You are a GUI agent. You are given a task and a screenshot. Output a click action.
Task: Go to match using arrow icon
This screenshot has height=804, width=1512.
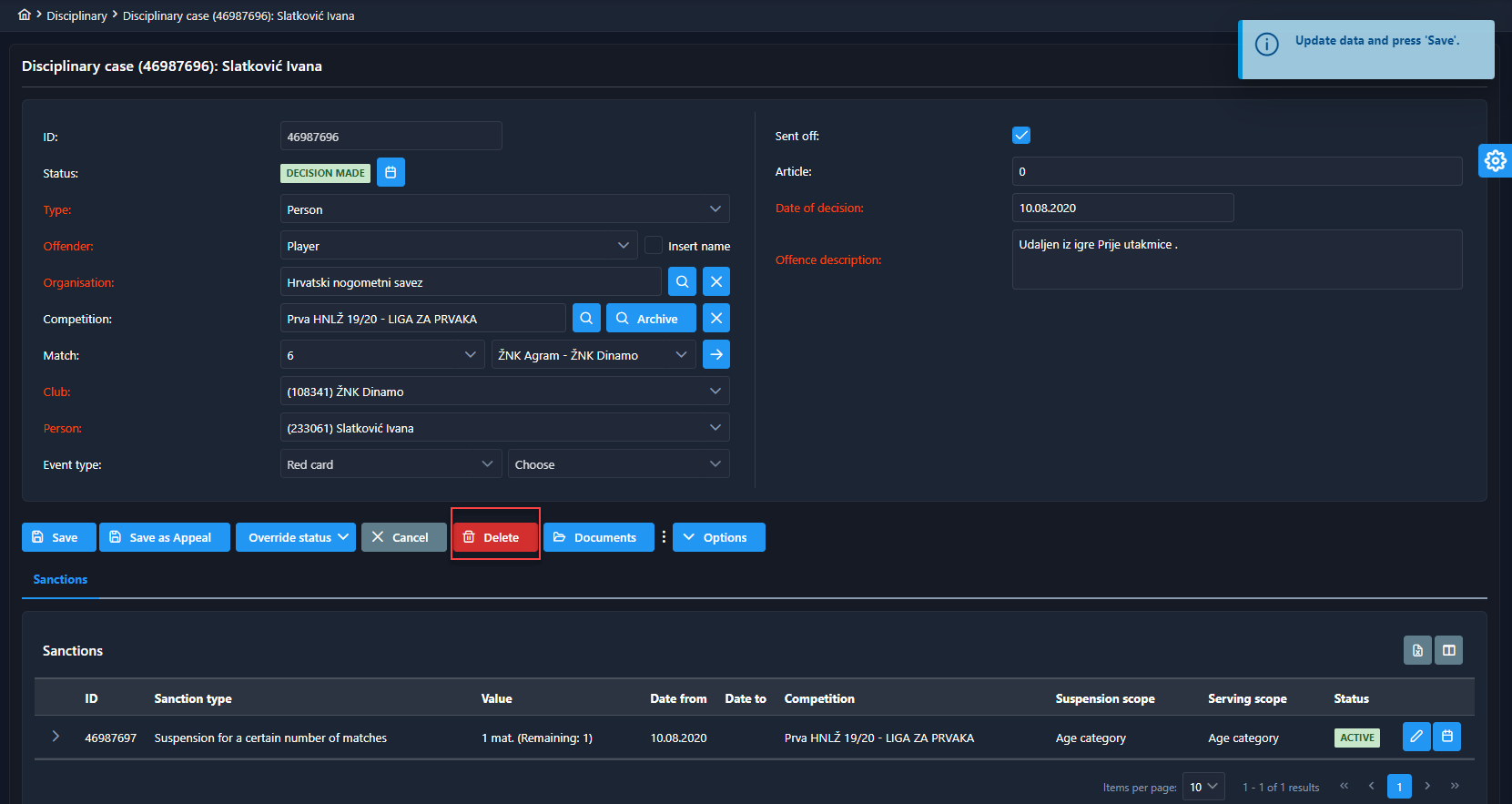click(716, 355)
